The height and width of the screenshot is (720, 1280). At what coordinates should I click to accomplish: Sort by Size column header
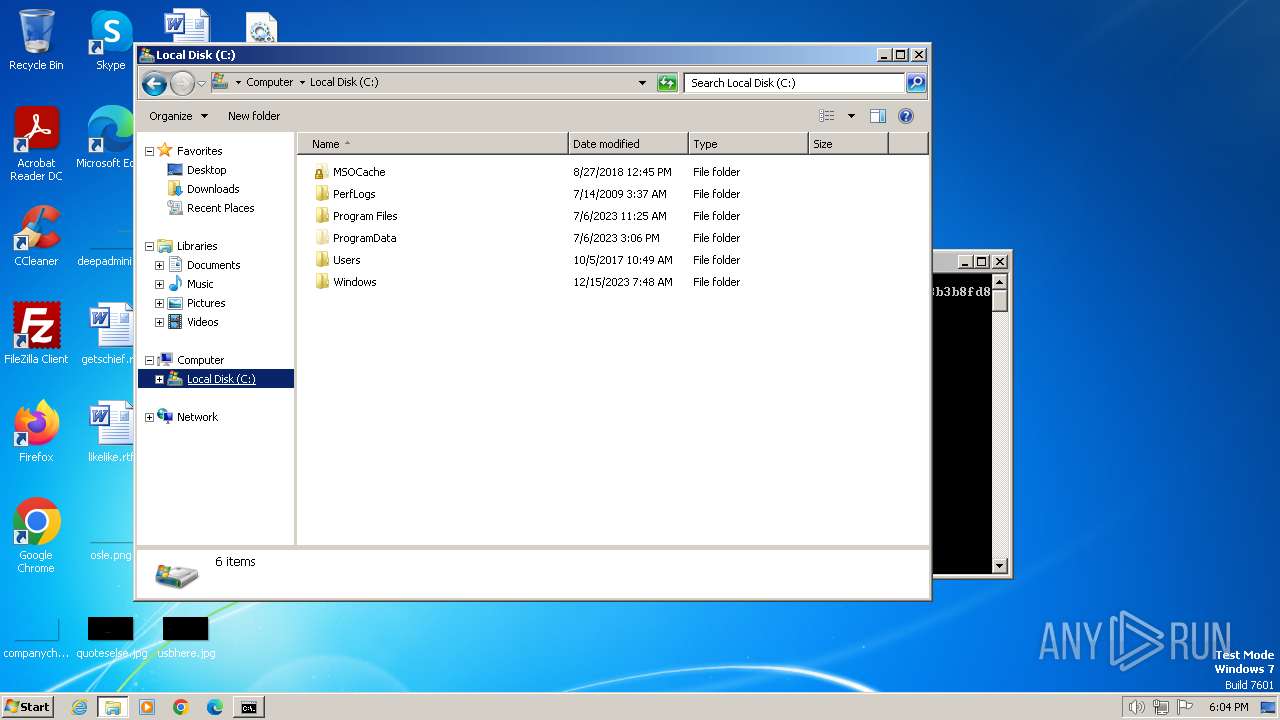[x=848, y=144]
